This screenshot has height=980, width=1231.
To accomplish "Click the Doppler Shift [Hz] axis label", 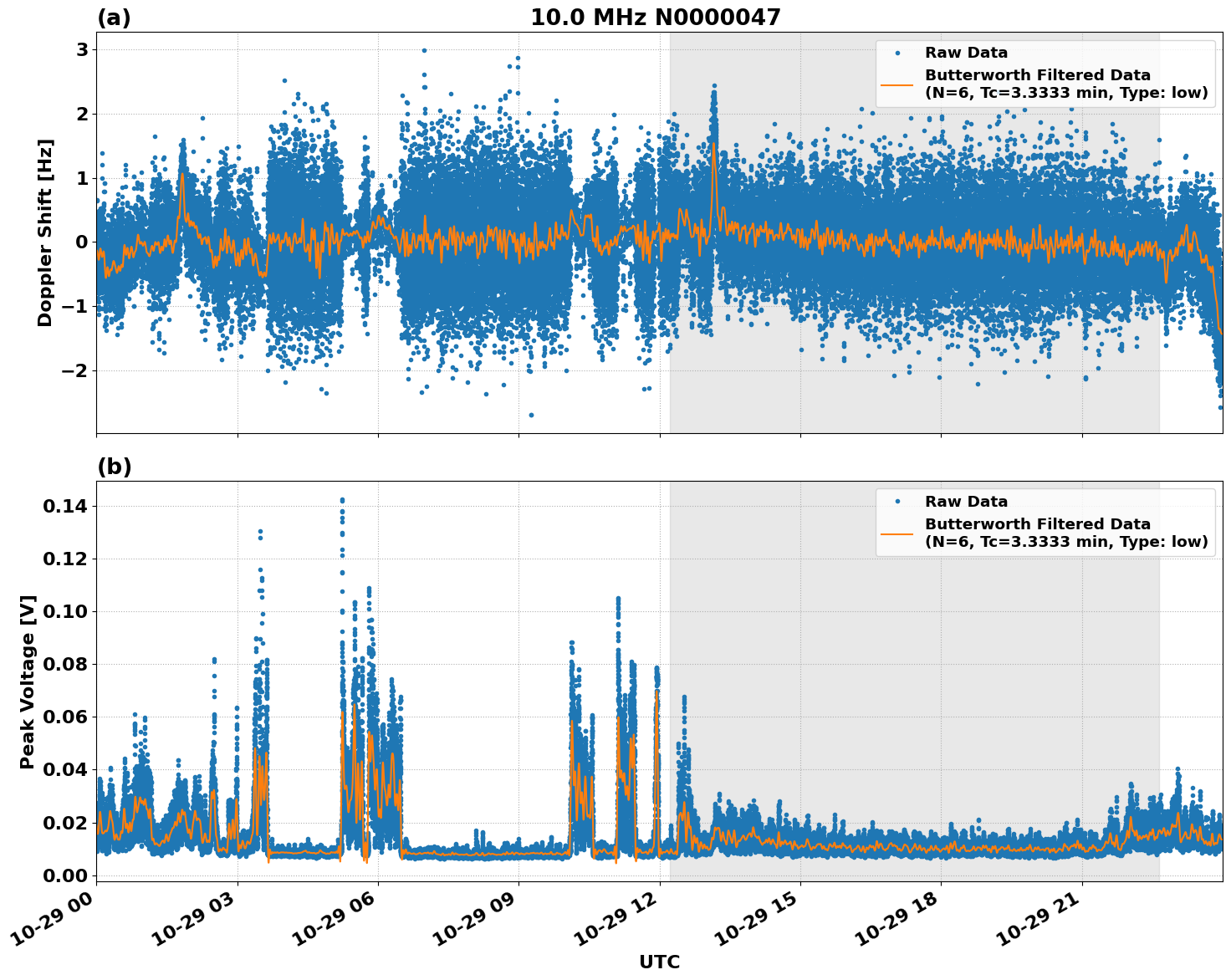I will tap(46, 222).
